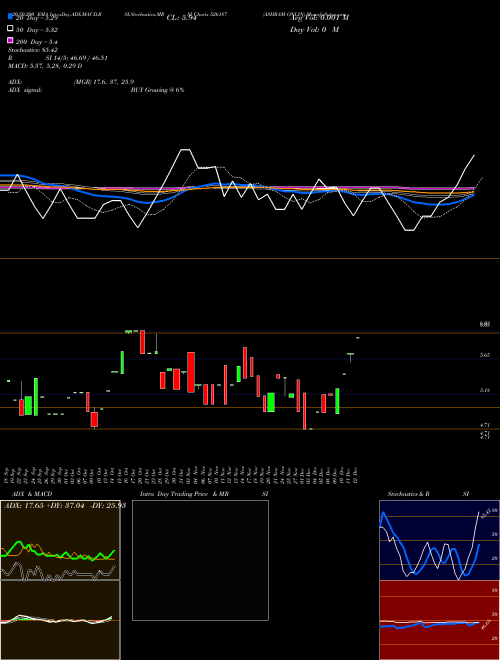Click the 'BUY Growing @ 6%' signal text

tap(157, 90)
